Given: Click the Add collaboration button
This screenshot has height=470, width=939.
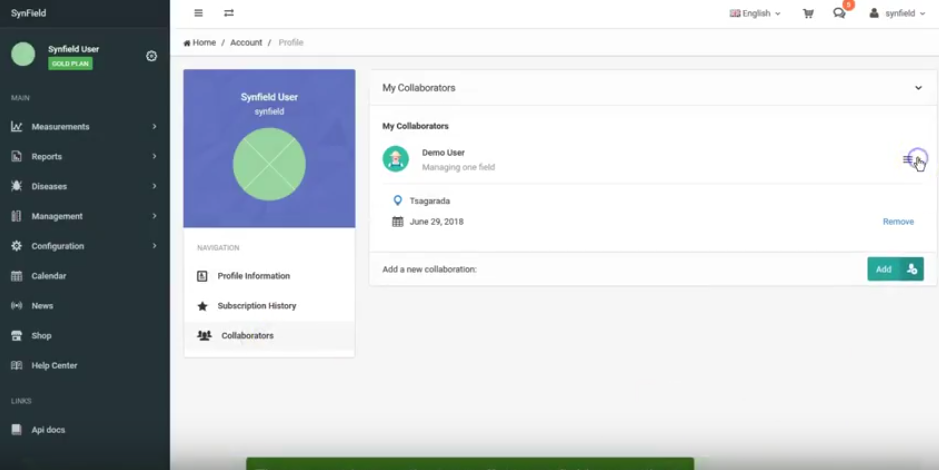Looking at the screenshot, I should pyautogui.click(x=895, y=269).
